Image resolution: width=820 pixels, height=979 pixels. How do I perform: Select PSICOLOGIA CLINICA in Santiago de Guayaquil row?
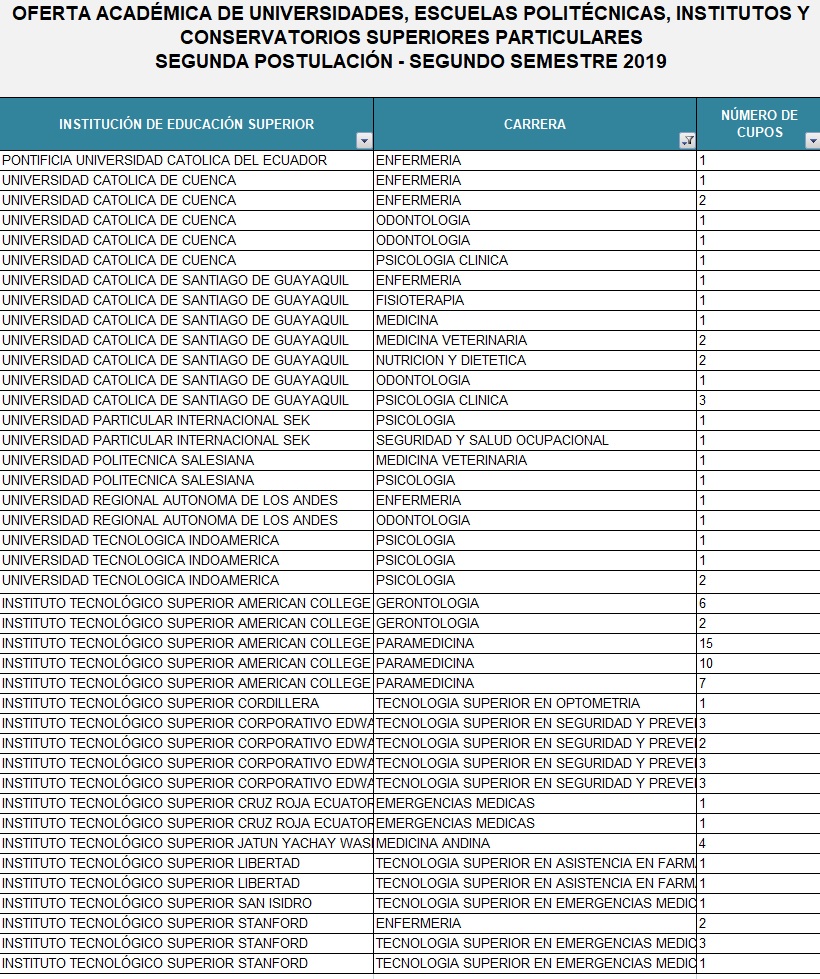[x=535, y=400]
